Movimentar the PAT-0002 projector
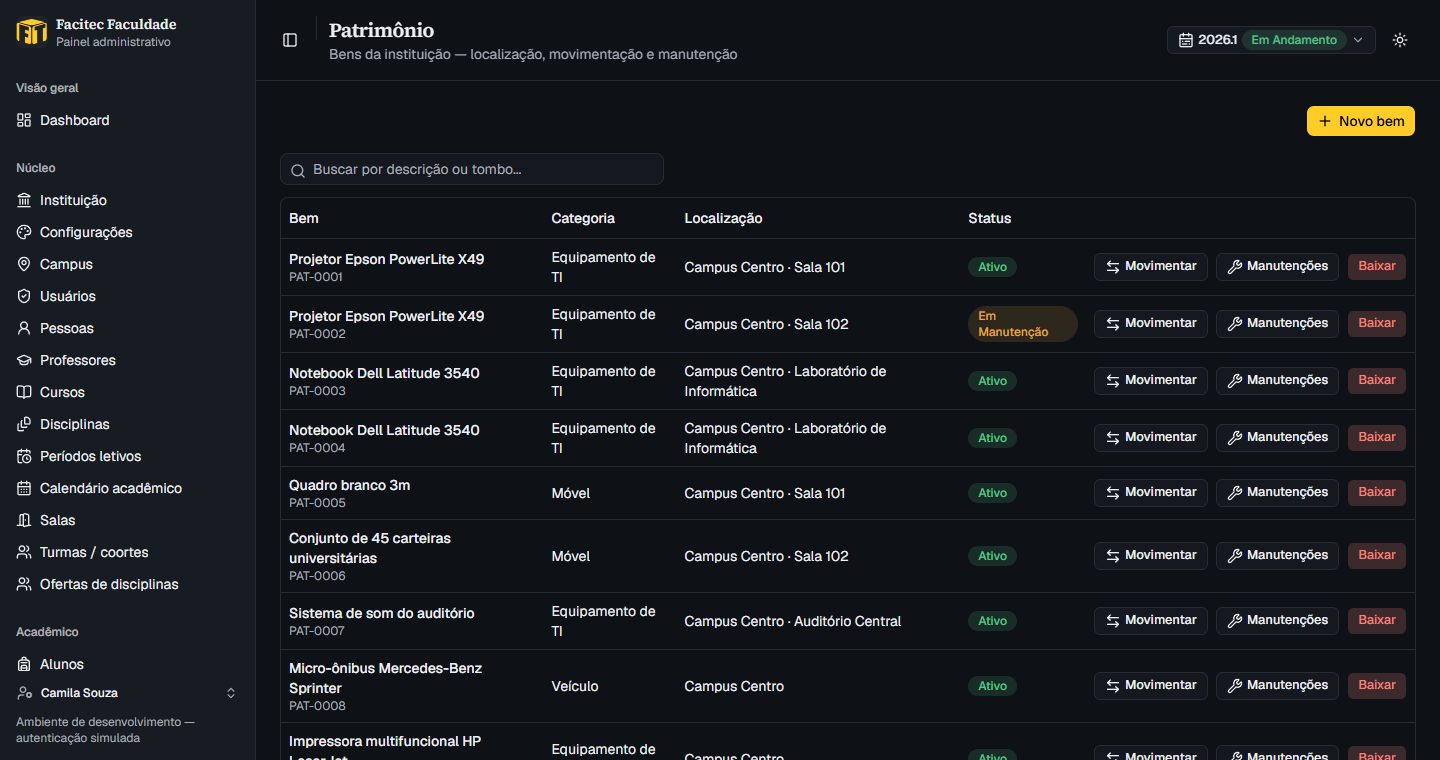1440x760 pixels. click(1151, 323)
